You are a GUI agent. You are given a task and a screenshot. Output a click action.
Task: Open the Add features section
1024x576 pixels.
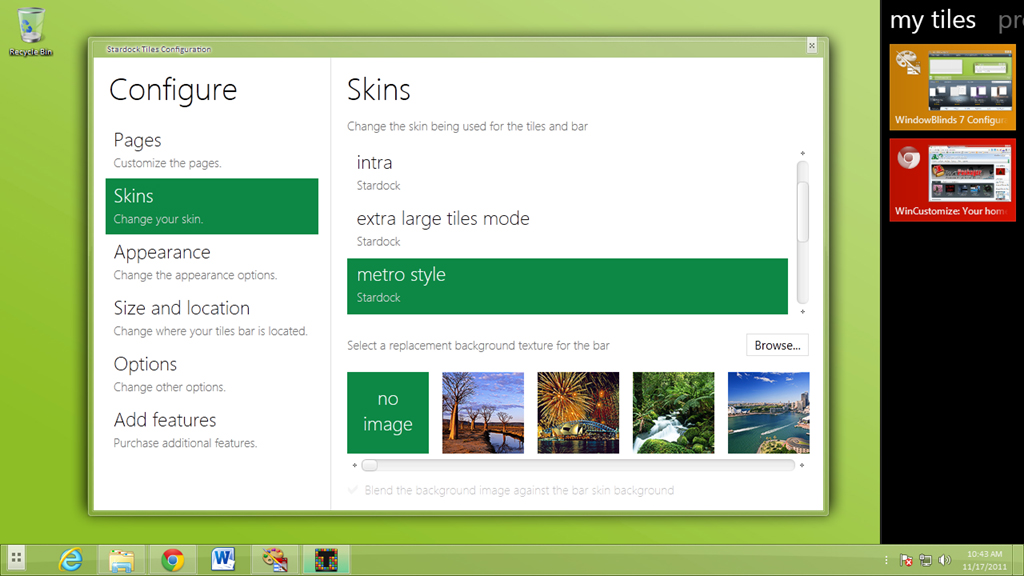[x=212, y=430]
